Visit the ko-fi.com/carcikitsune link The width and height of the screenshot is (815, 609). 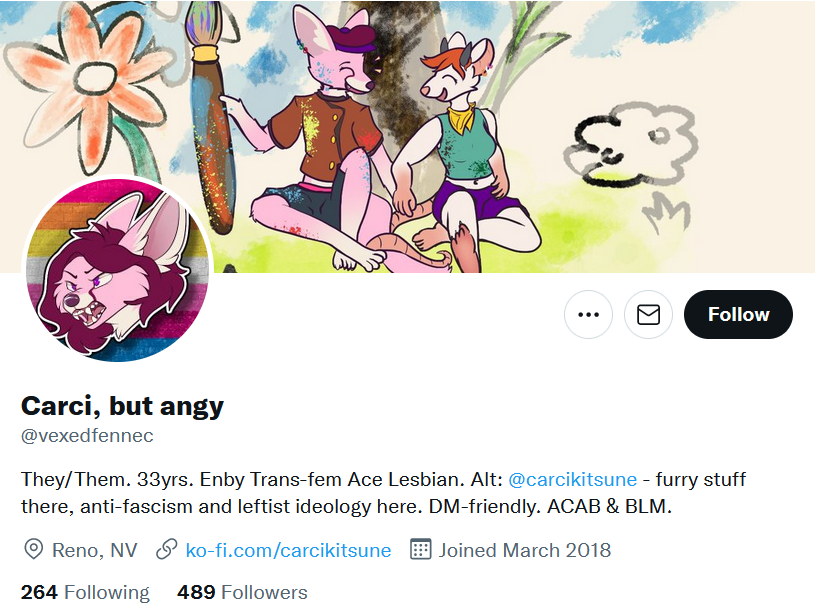coord(288,550)
